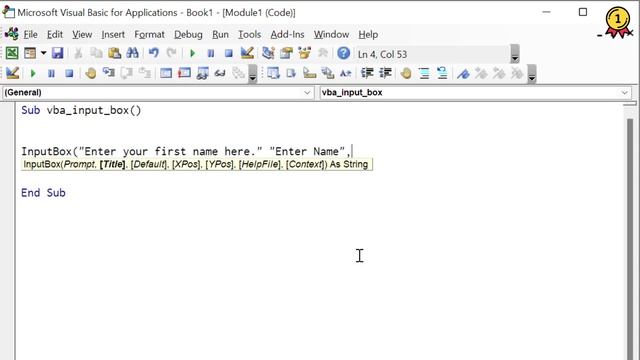Open the Format menu
This screenshot has height=360, width=640.
click(149, 35)
